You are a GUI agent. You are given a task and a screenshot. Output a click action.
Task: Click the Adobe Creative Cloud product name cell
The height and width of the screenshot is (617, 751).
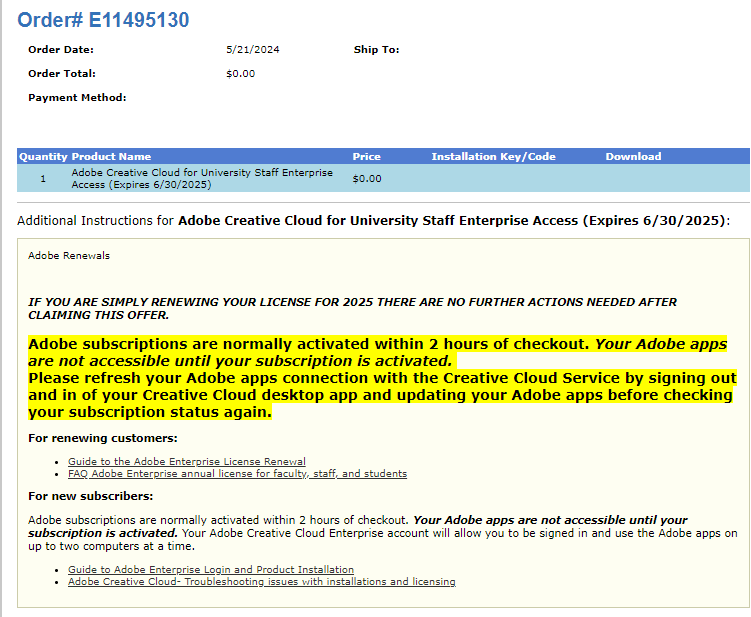202,178
